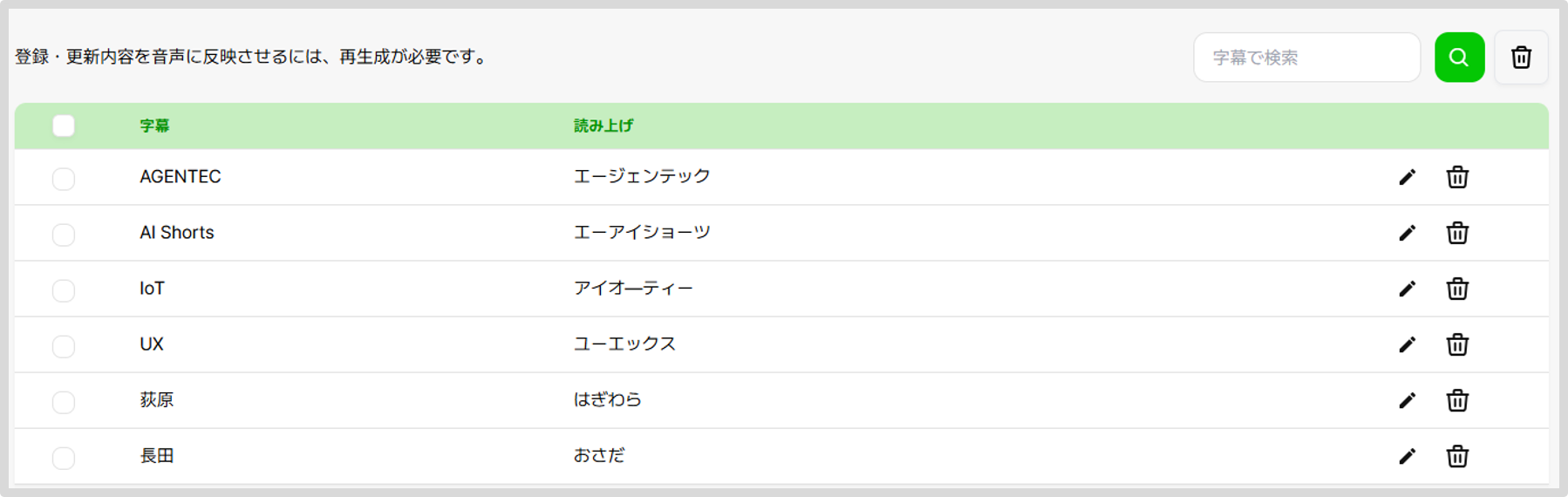This screenshot has width=1568, height=497.
Task: Delete the 荻原 entry
Action: (1457, 400)
